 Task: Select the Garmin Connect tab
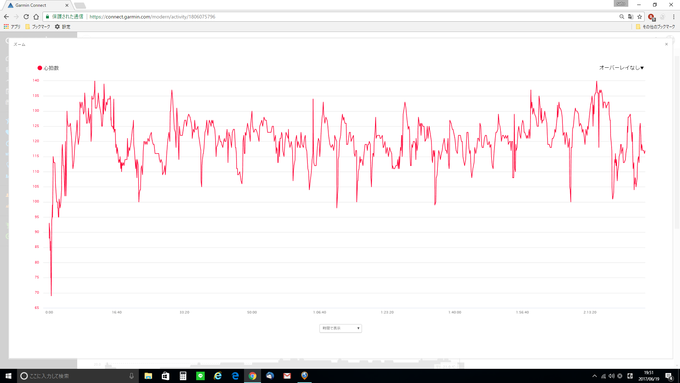pyautogui.click(x=38, y=5)
